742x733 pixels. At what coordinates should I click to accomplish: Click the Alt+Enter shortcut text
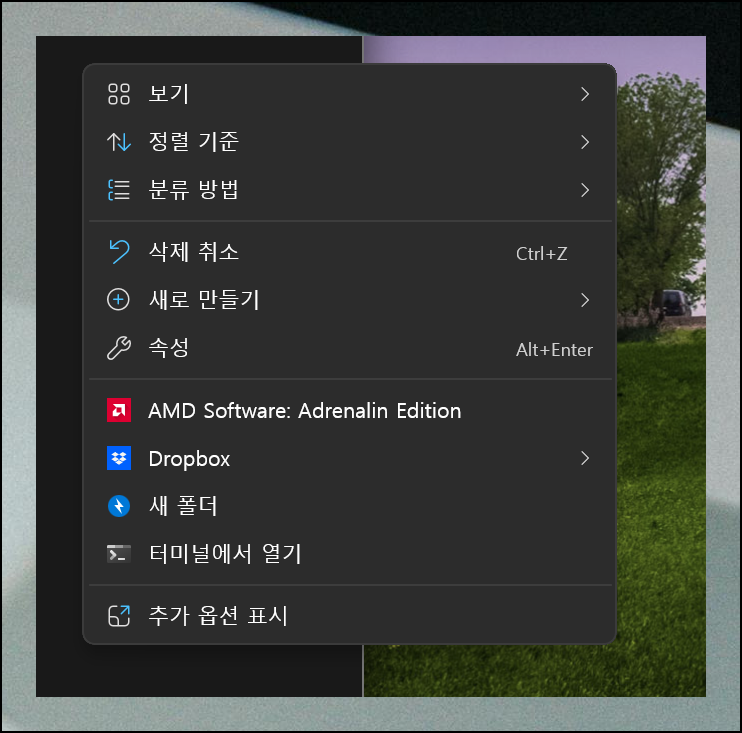pos(554,350)
